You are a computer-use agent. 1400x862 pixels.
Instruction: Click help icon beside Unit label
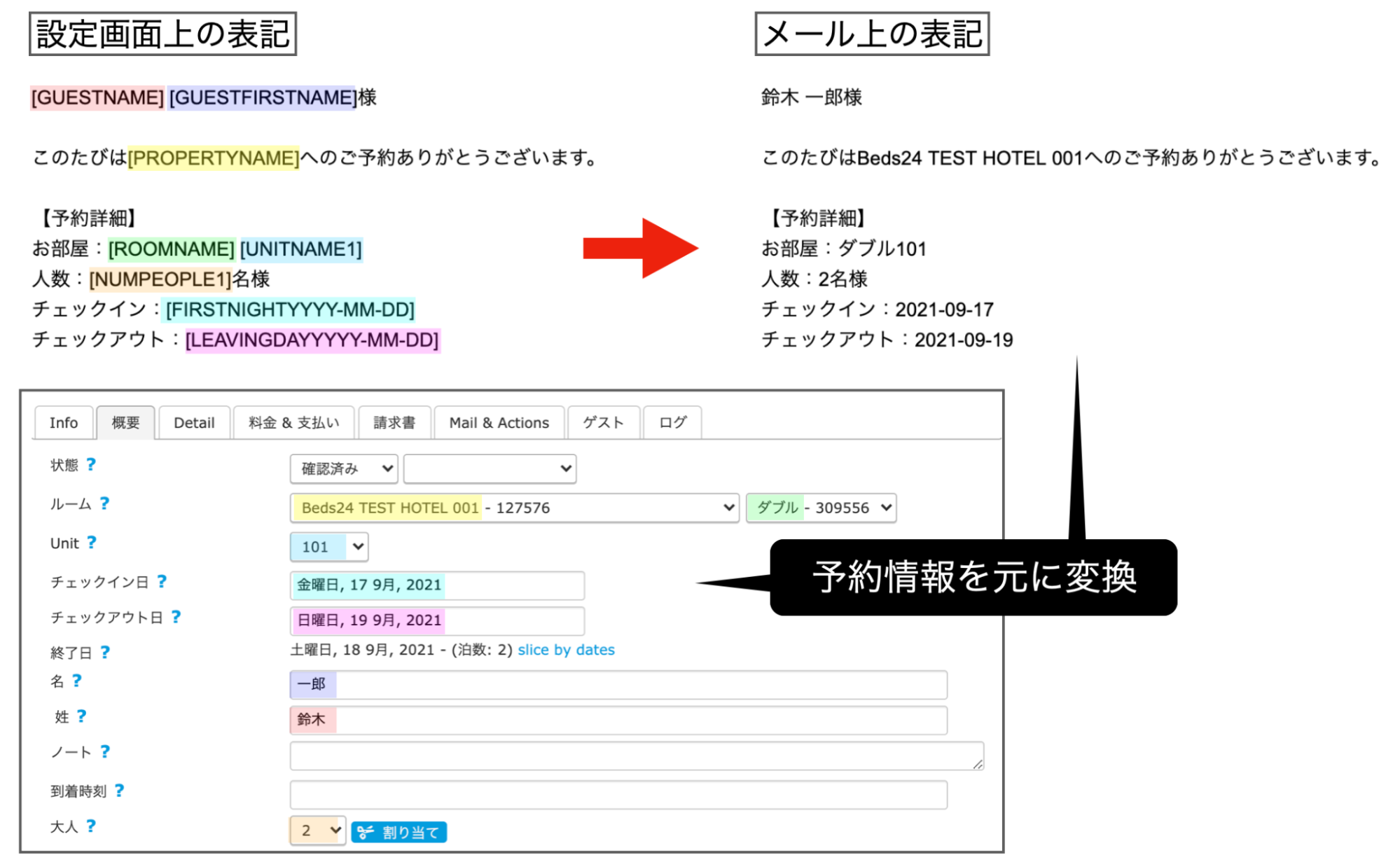(x=92, y=542)
